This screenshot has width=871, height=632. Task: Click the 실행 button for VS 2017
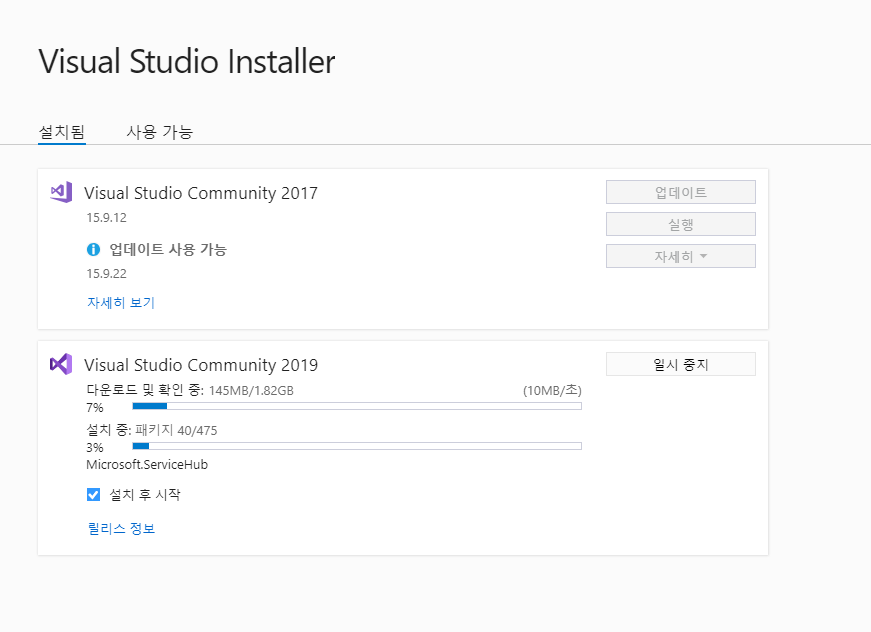point(680,224)
